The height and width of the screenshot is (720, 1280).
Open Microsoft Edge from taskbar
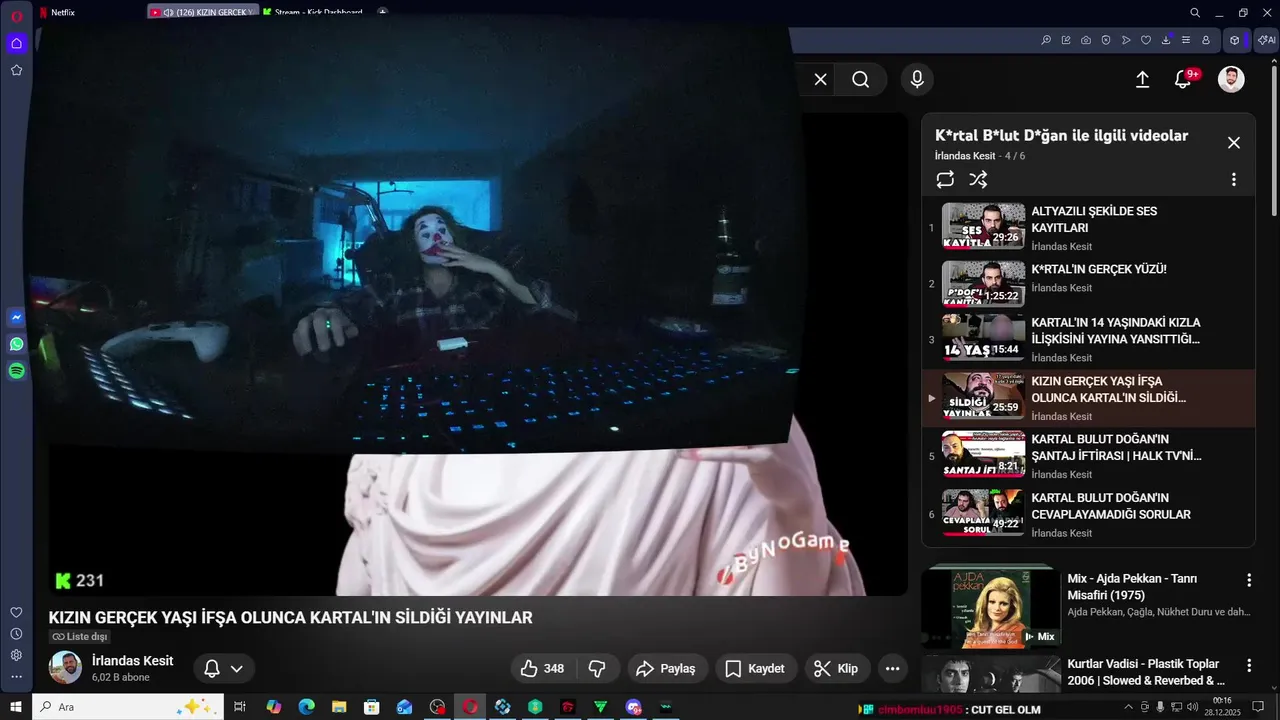click(306, 707)
